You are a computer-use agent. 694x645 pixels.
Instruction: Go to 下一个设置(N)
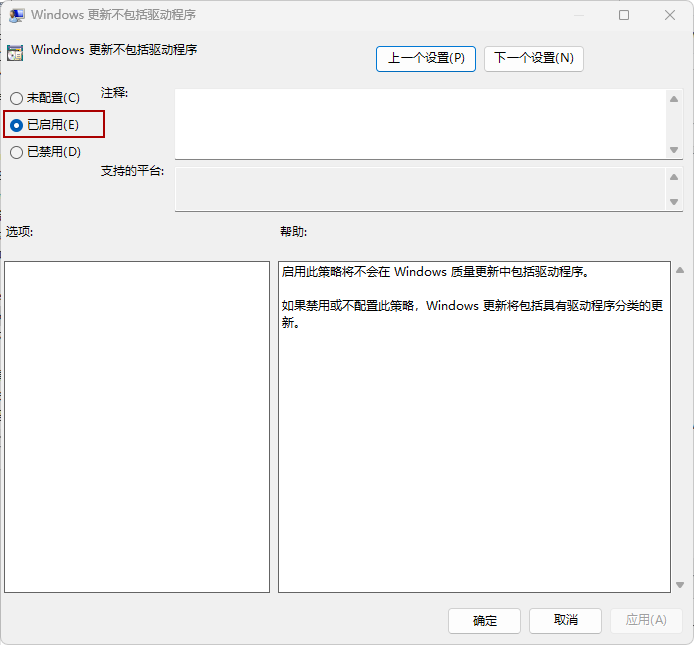tap(534, 58)
